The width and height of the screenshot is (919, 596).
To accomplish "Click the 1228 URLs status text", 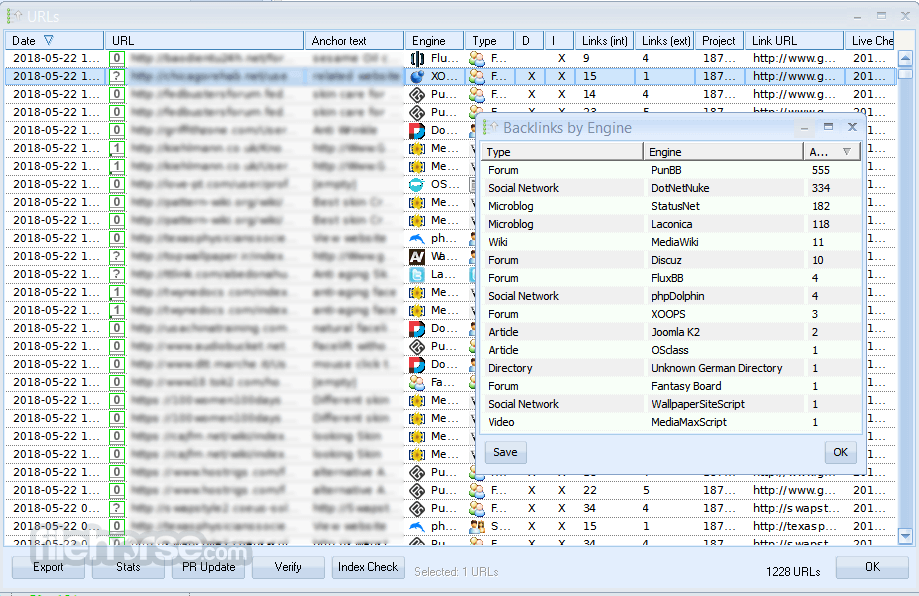I will coord(793,571).
